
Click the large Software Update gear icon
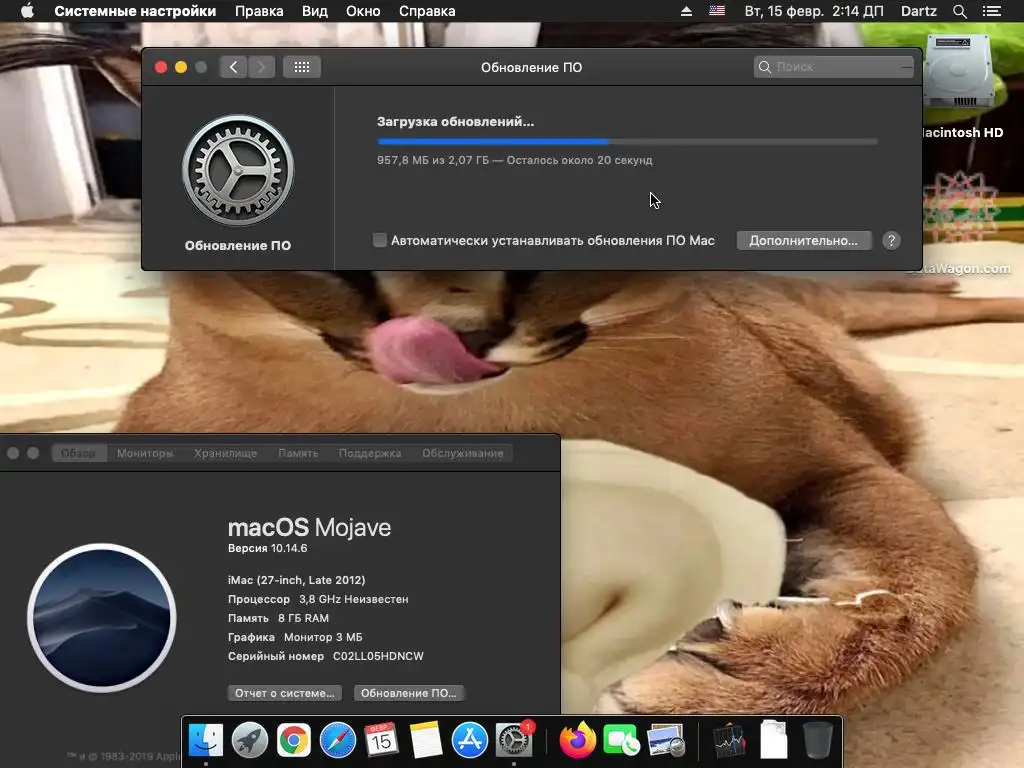click(x=238, y=170)
